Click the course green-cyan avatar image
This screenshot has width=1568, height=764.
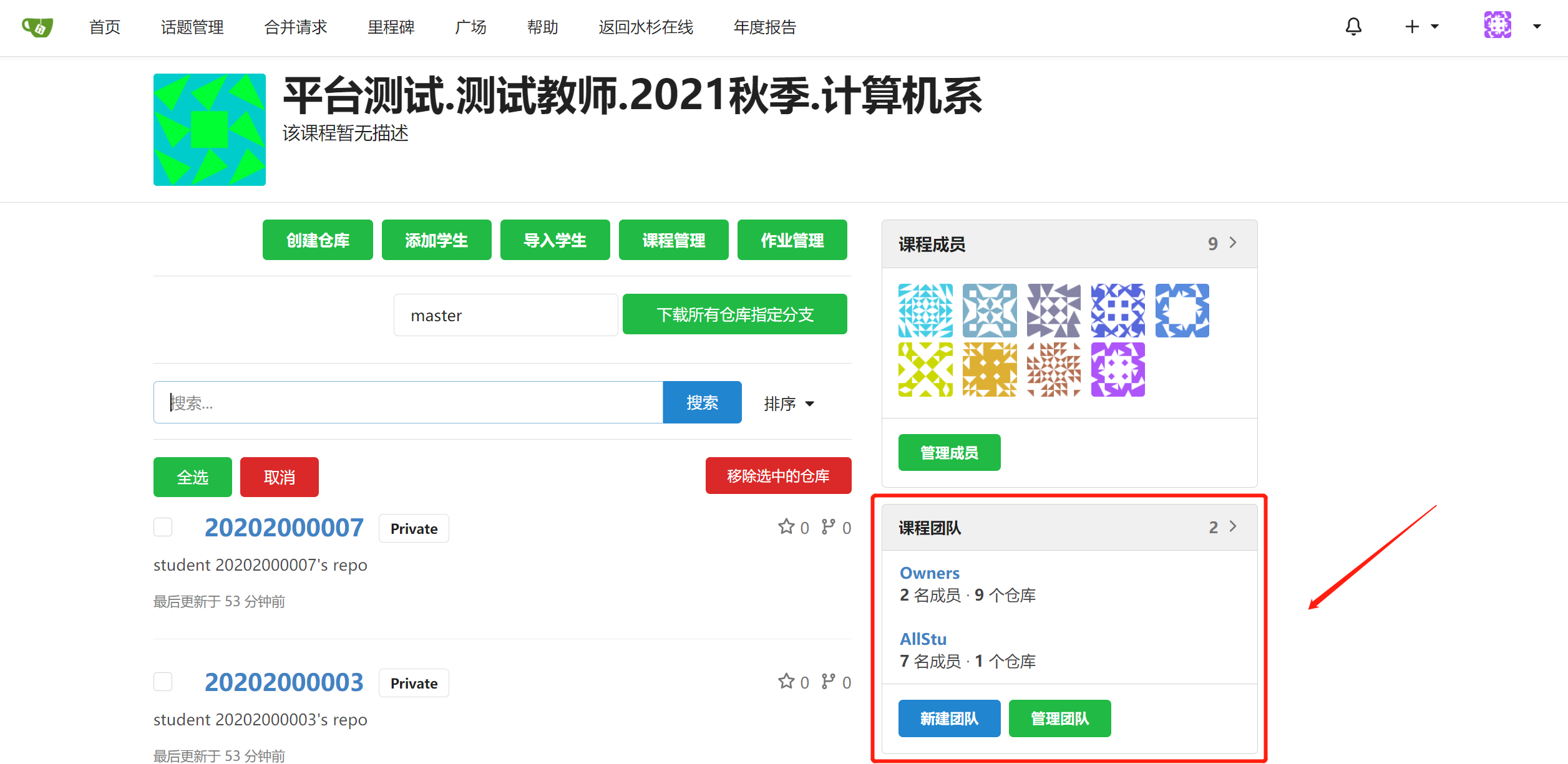click(210, 130)
